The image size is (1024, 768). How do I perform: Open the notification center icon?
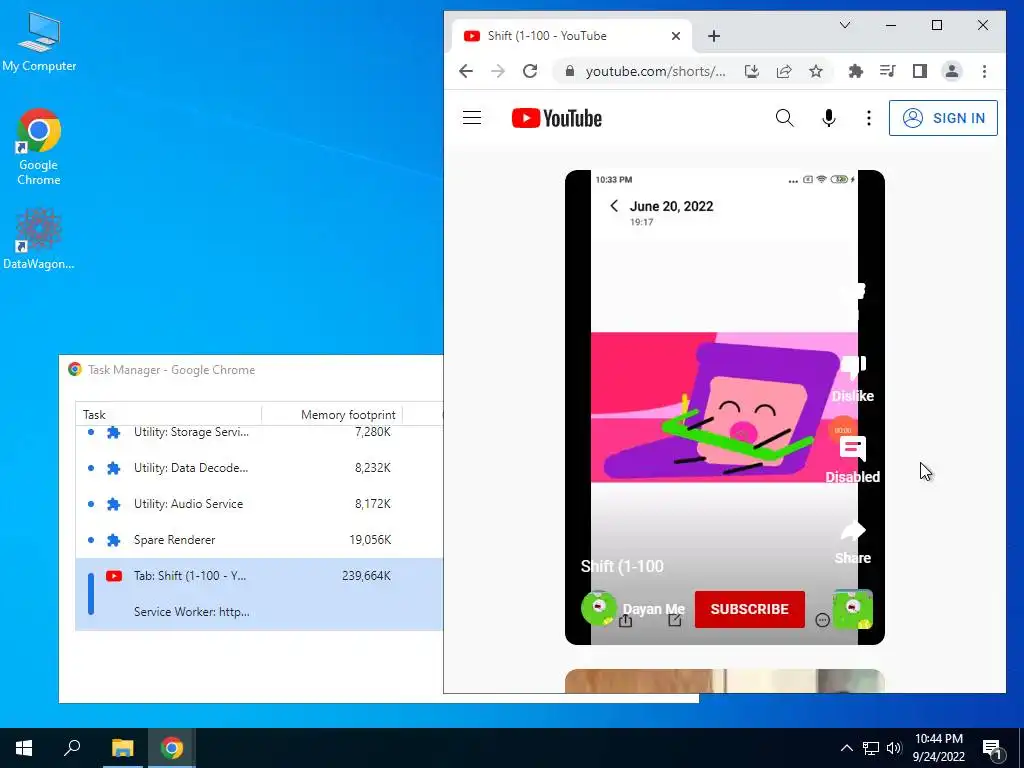point(993,748)
